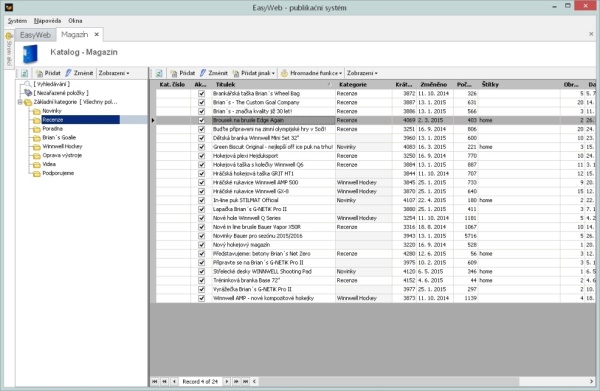This screenshot has width=600, height=391.
Task: Open Strom akcí side panel tab
Action: click(9, 50)
